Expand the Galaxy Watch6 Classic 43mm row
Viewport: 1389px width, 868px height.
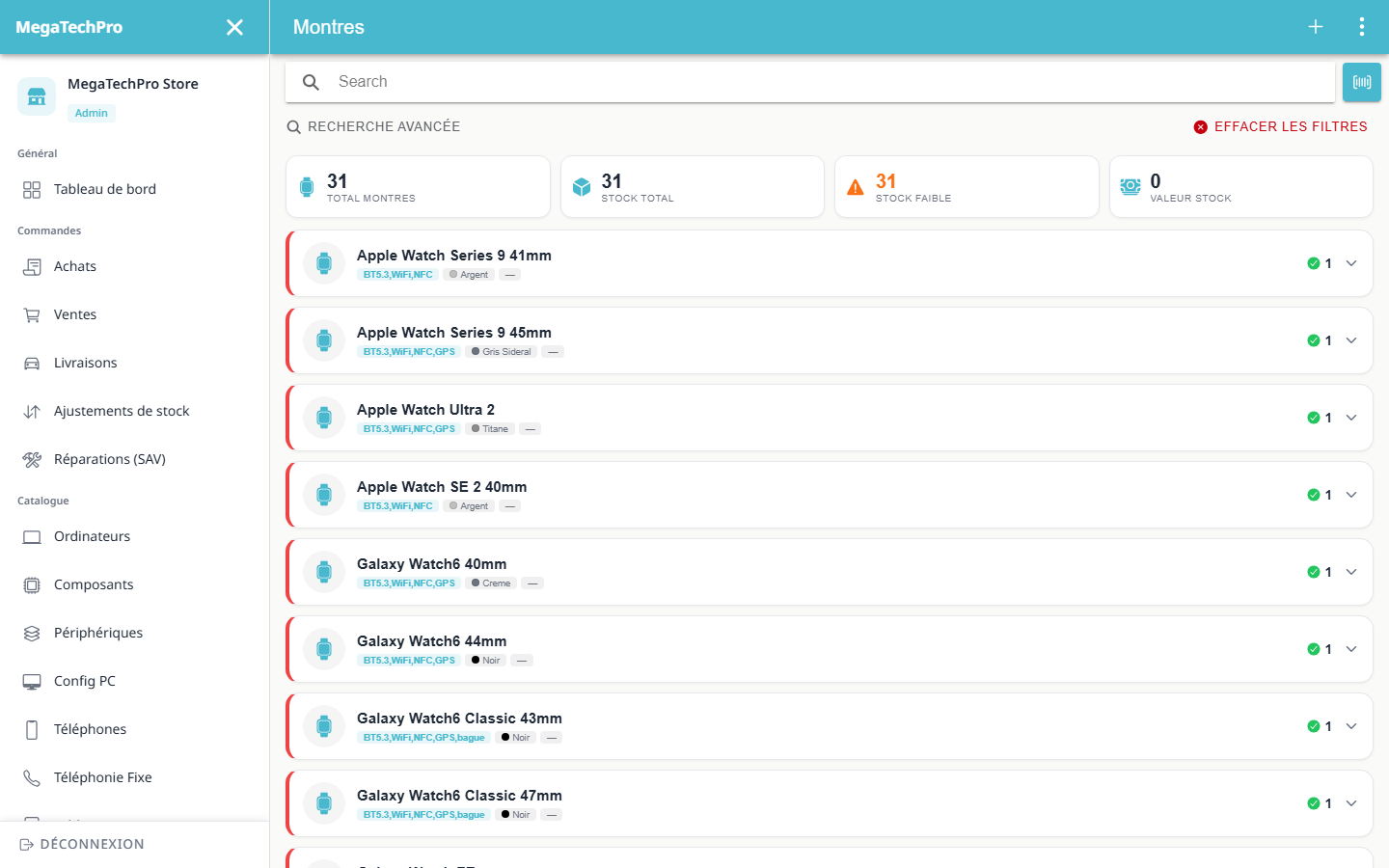click(x=1351, y=726)
